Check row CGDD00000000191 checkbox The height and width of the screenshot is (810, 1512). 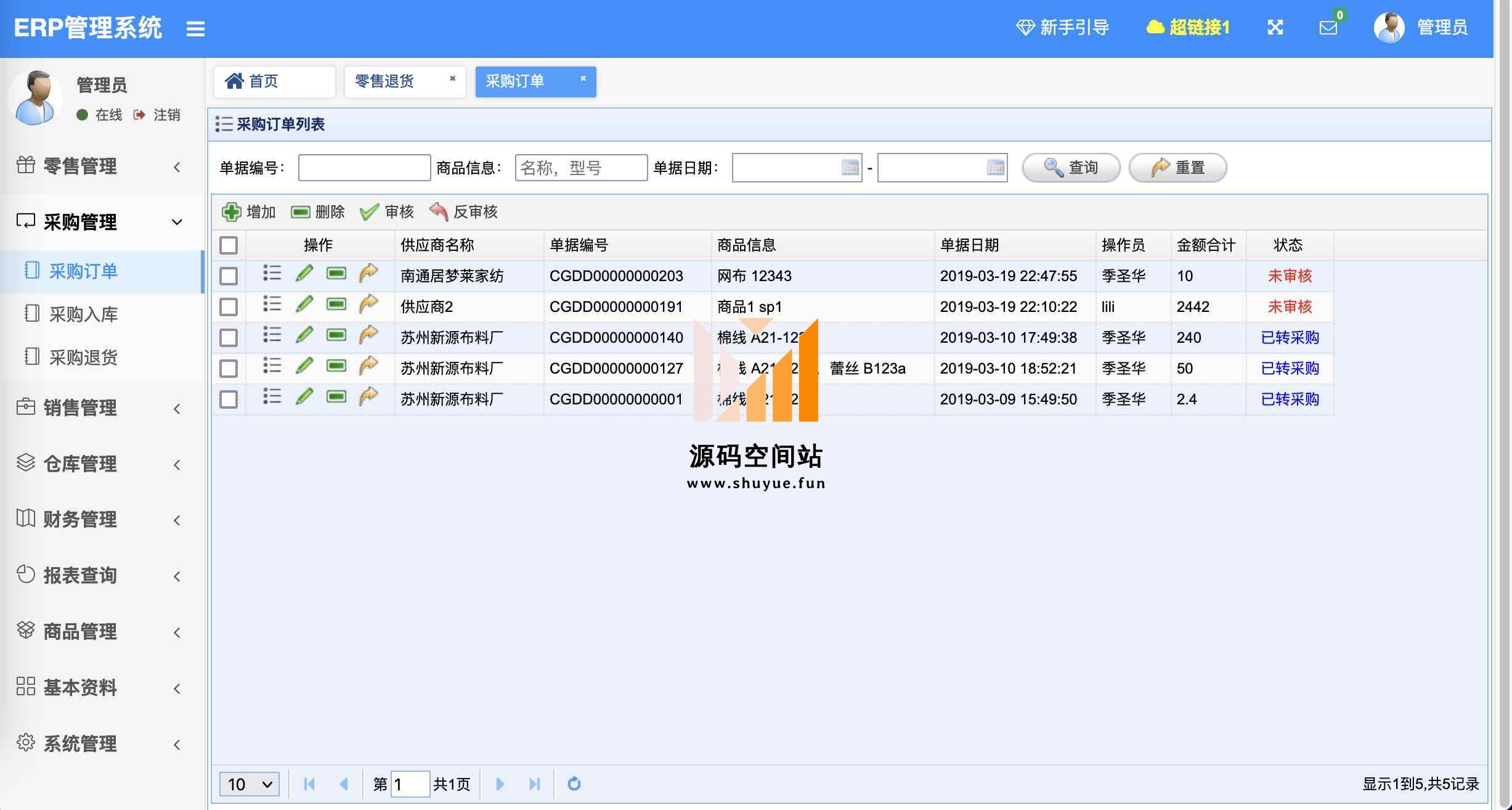[x=229, y=307]
